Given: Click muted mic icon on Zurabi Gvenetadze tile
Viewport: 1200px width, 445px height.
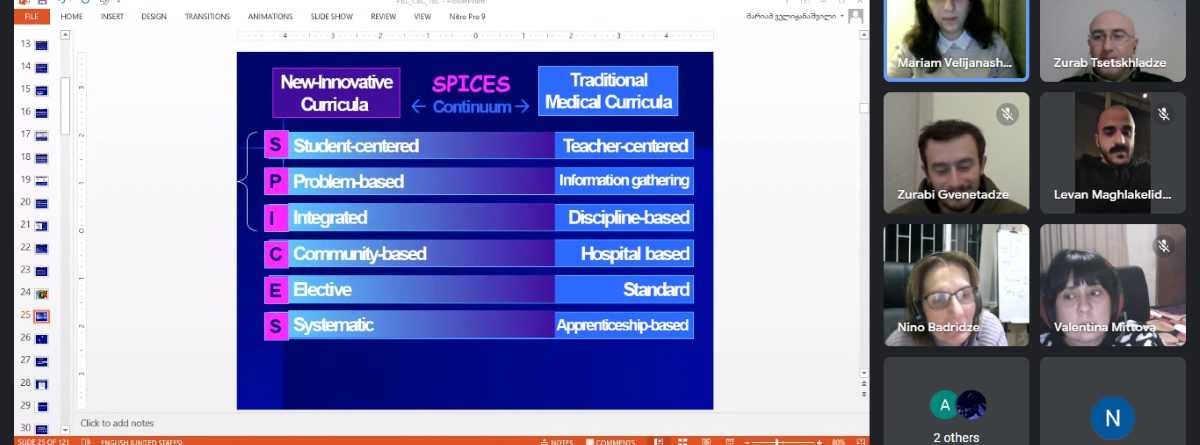Looking at the screenshot, I should coord(1006,114).
